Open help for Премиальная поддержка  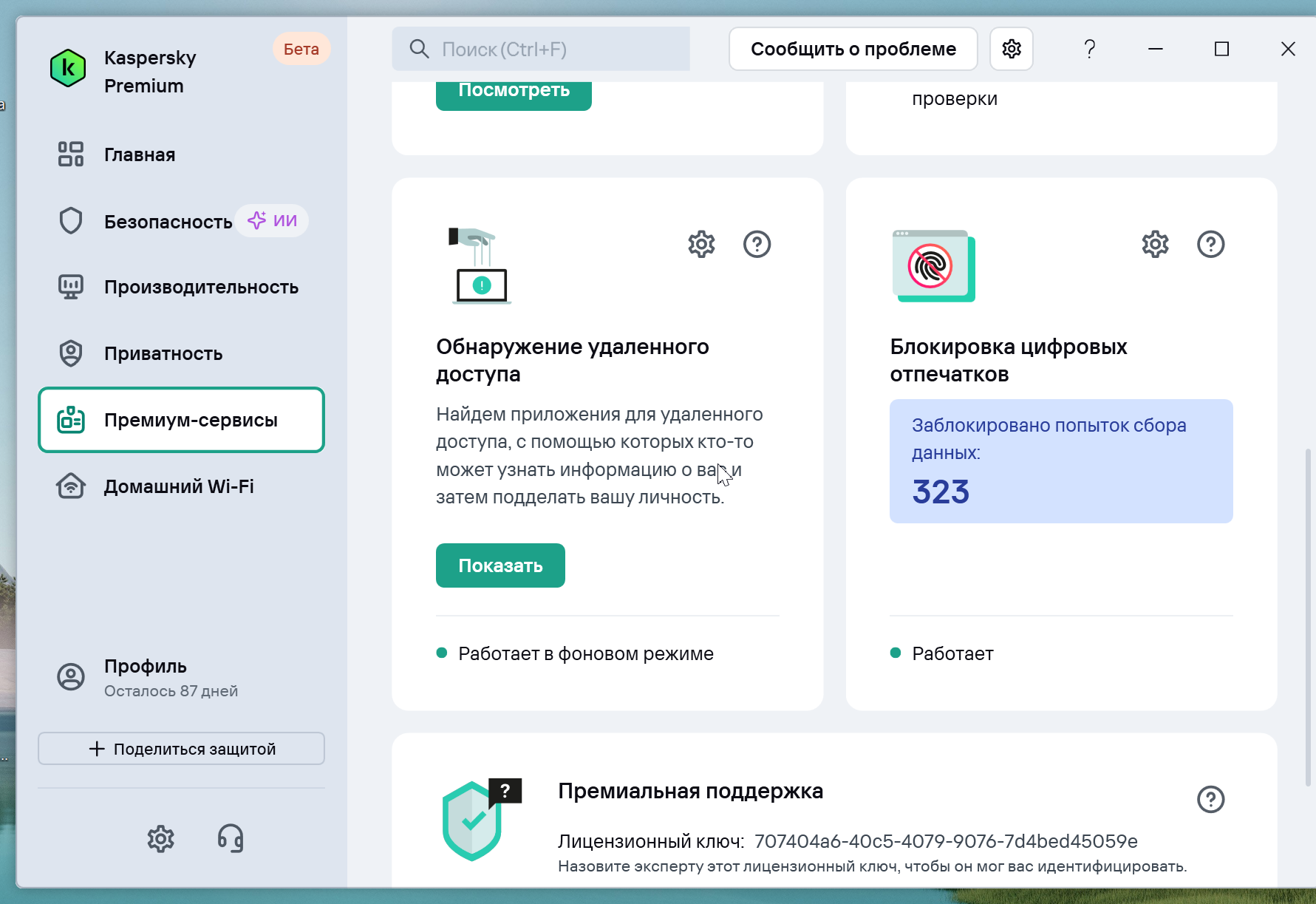point(1210,799)
